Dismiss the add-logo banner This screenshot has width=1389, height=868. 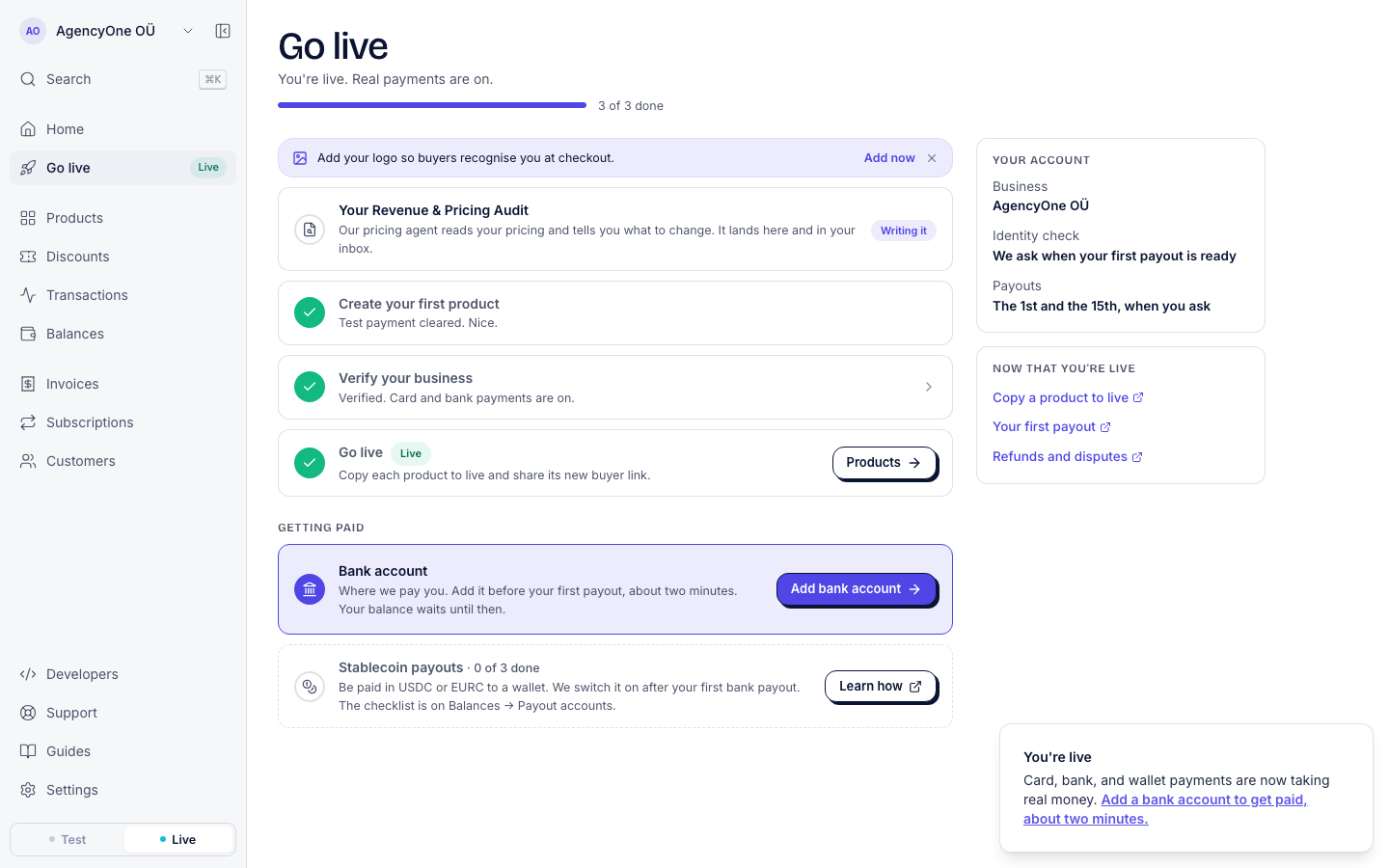pos(932,158)
